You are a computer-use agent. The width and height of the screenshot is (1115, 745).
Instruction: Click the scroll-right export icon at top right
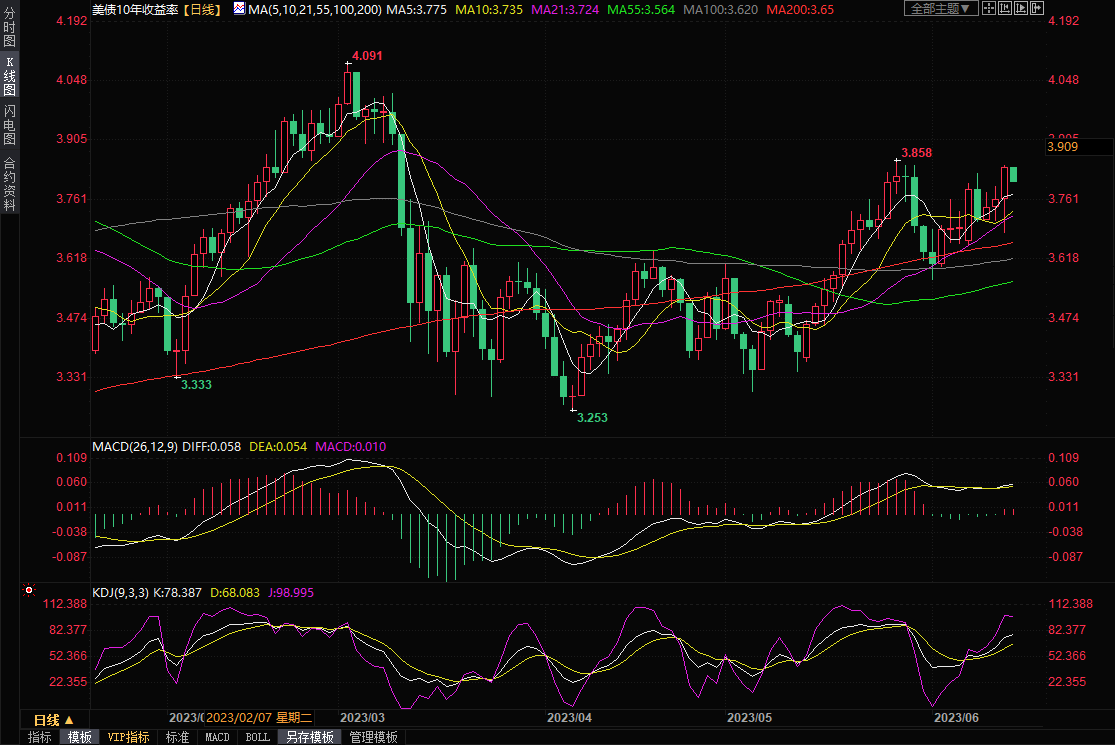1038,8
